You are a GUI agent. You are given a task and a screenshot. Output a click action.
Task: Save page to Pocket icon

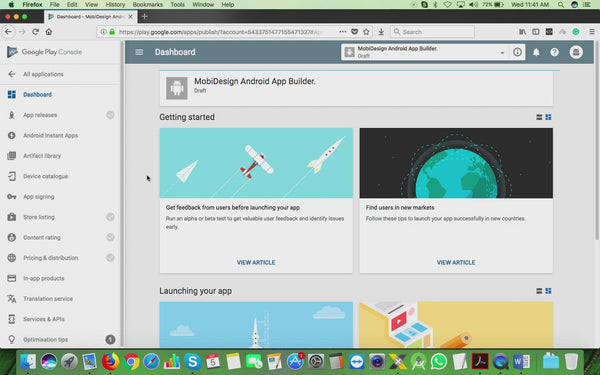355,32
